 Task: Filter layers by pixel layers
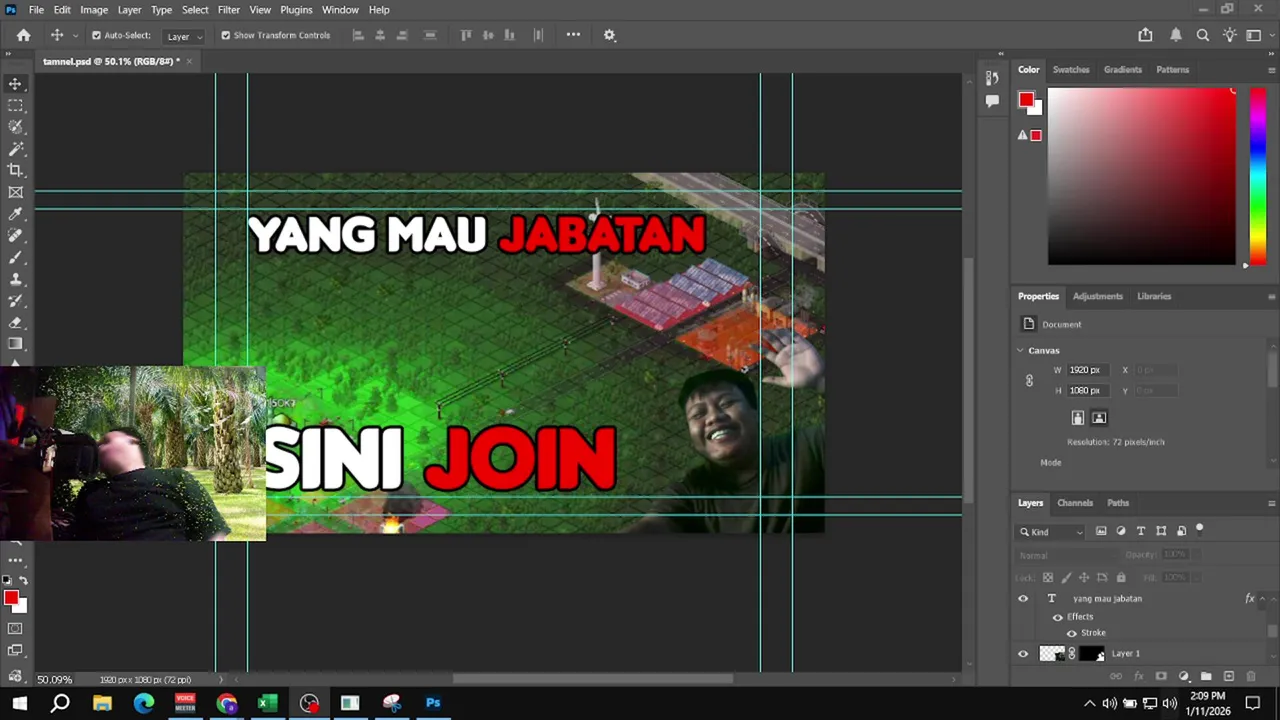tap(1101, 531)
